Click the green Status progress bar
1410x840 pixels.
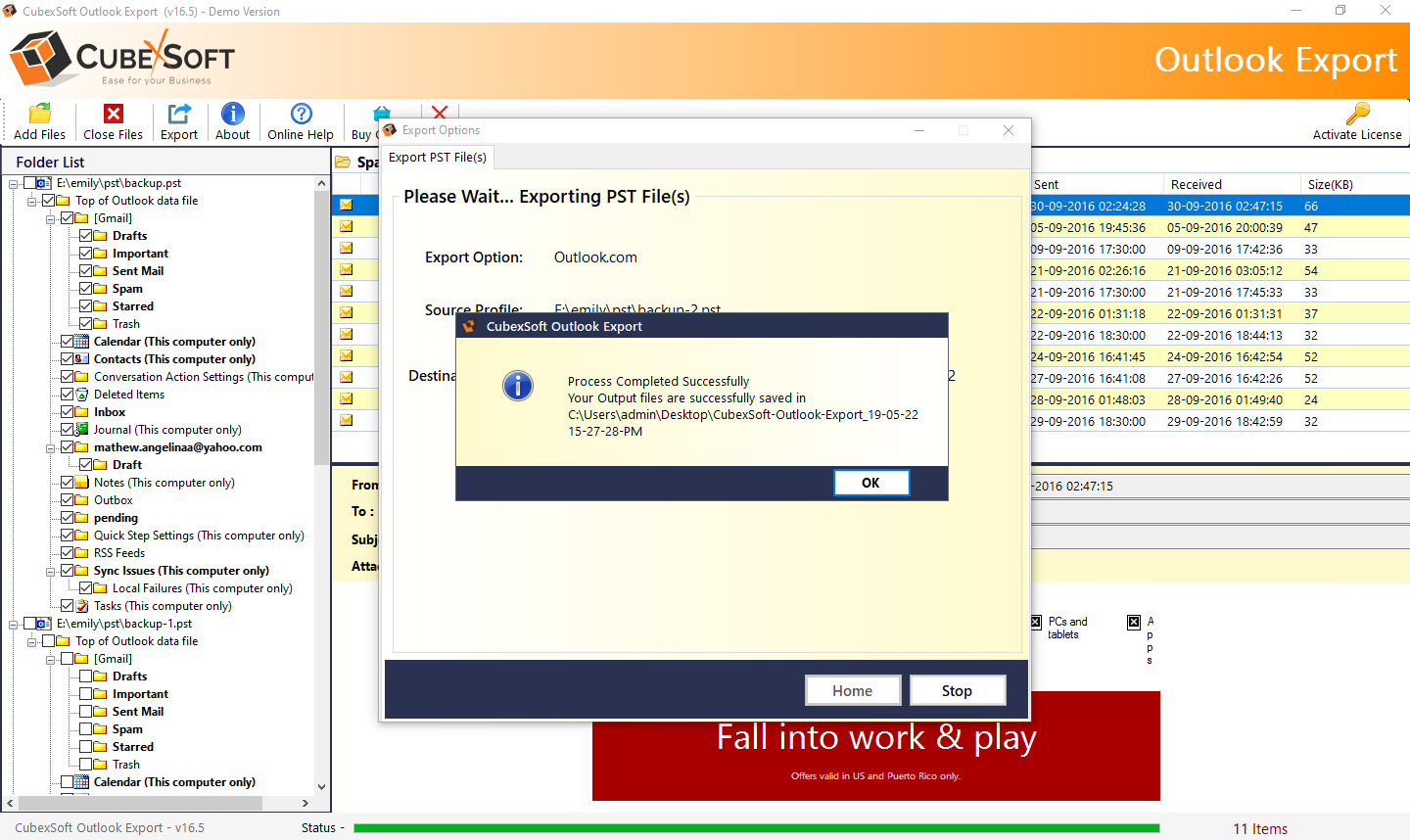pyautogui.click(x=756, y=828)
